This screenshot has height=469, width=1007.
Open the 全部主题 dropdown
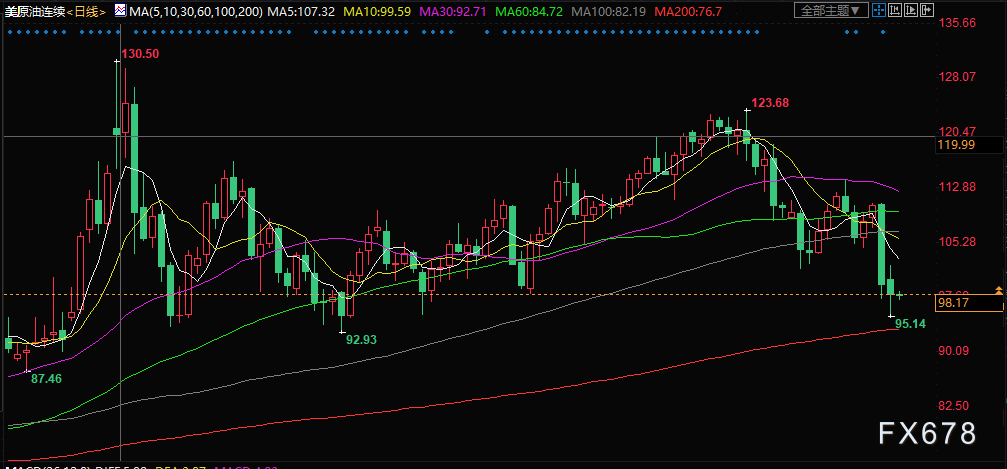point(831,10)
